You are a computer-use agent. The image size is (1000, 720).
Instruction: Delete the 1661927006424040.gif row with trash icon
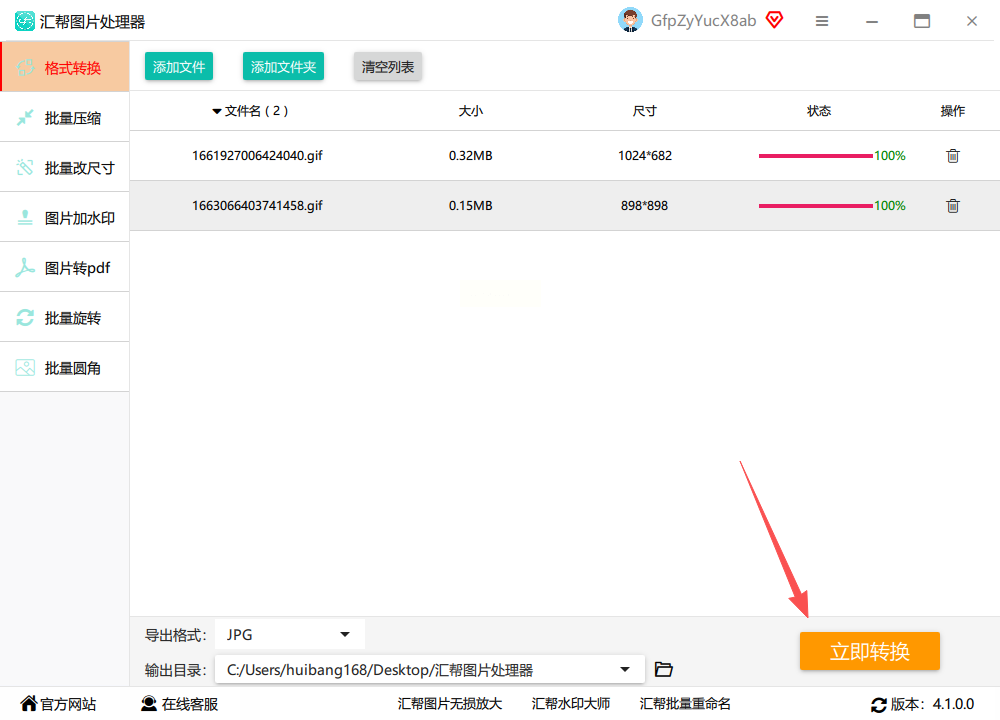[953, 156]
